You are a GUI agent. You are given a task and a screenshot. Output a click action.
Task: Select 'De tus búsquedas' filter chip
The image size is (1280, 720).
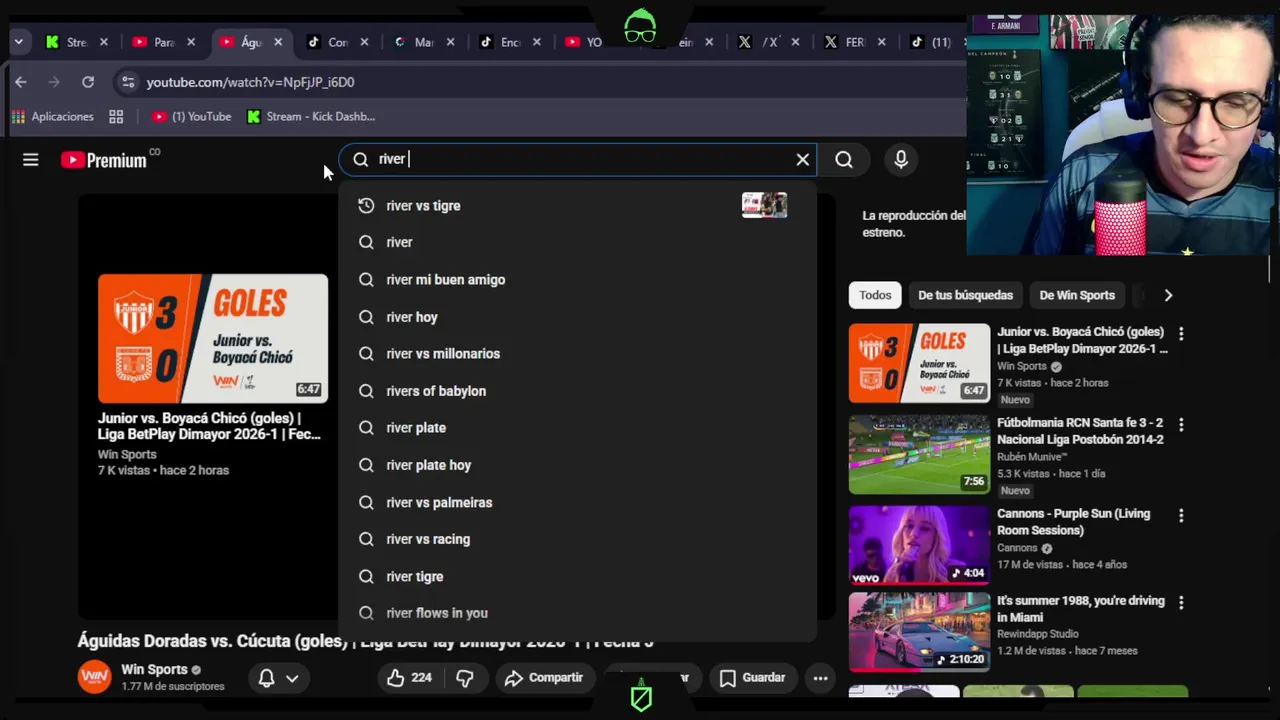[x=965, y=295]
